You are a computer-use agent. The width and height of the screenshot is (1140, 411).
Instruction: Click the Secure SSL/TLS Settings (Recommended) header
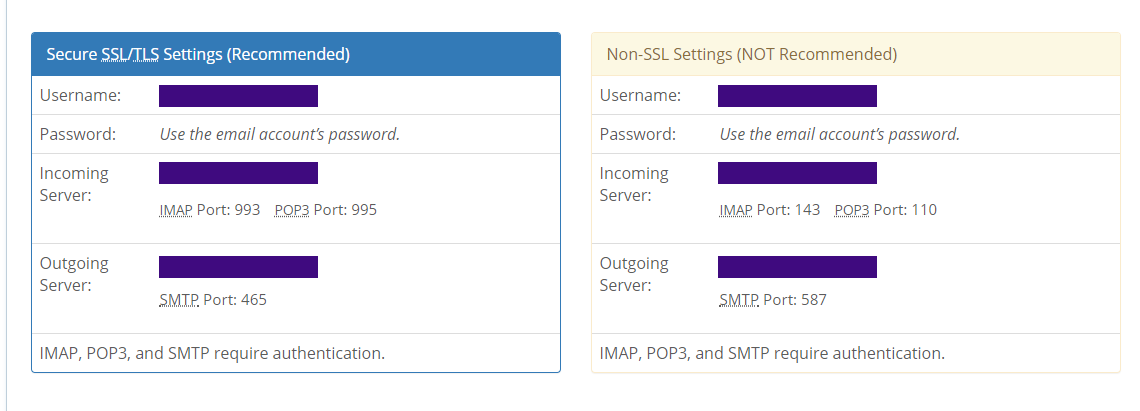[x=198, y=54]
